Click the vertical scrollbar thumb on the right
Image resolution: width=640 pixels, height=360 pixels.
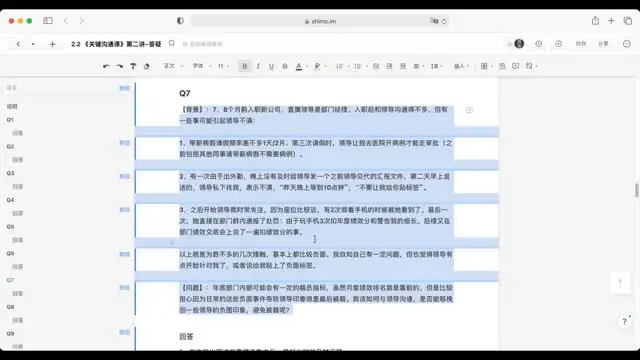click(636, 190)
